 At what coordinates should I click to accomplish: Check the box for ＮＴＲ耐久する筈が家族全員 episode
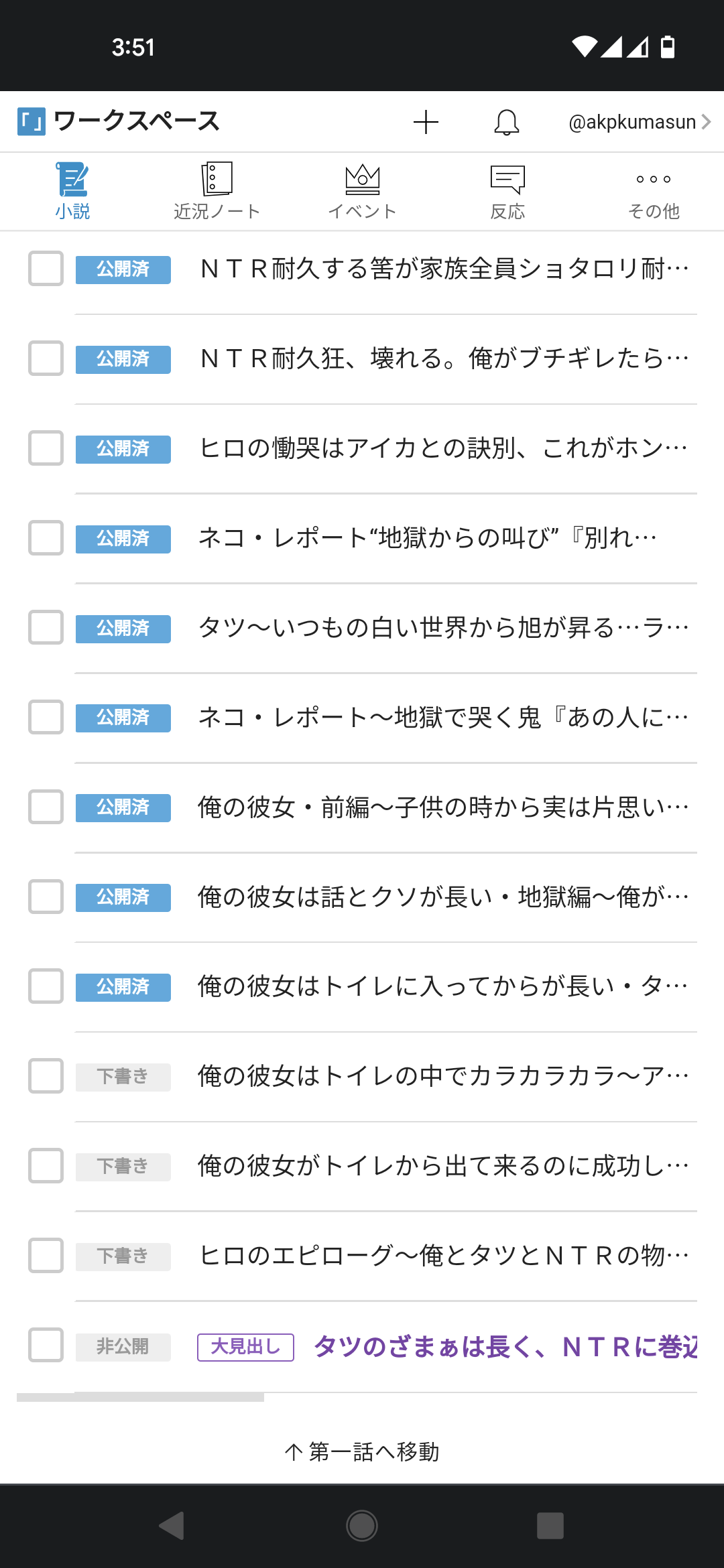click(46, 269)
